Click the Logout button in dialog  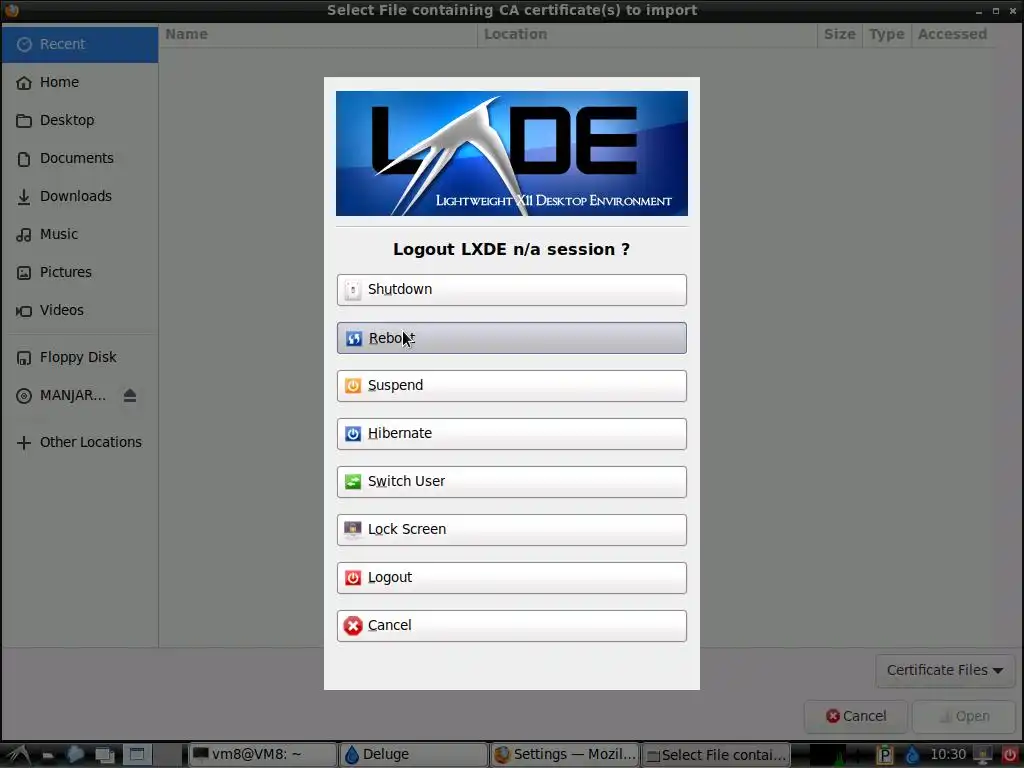coord(511,577)
